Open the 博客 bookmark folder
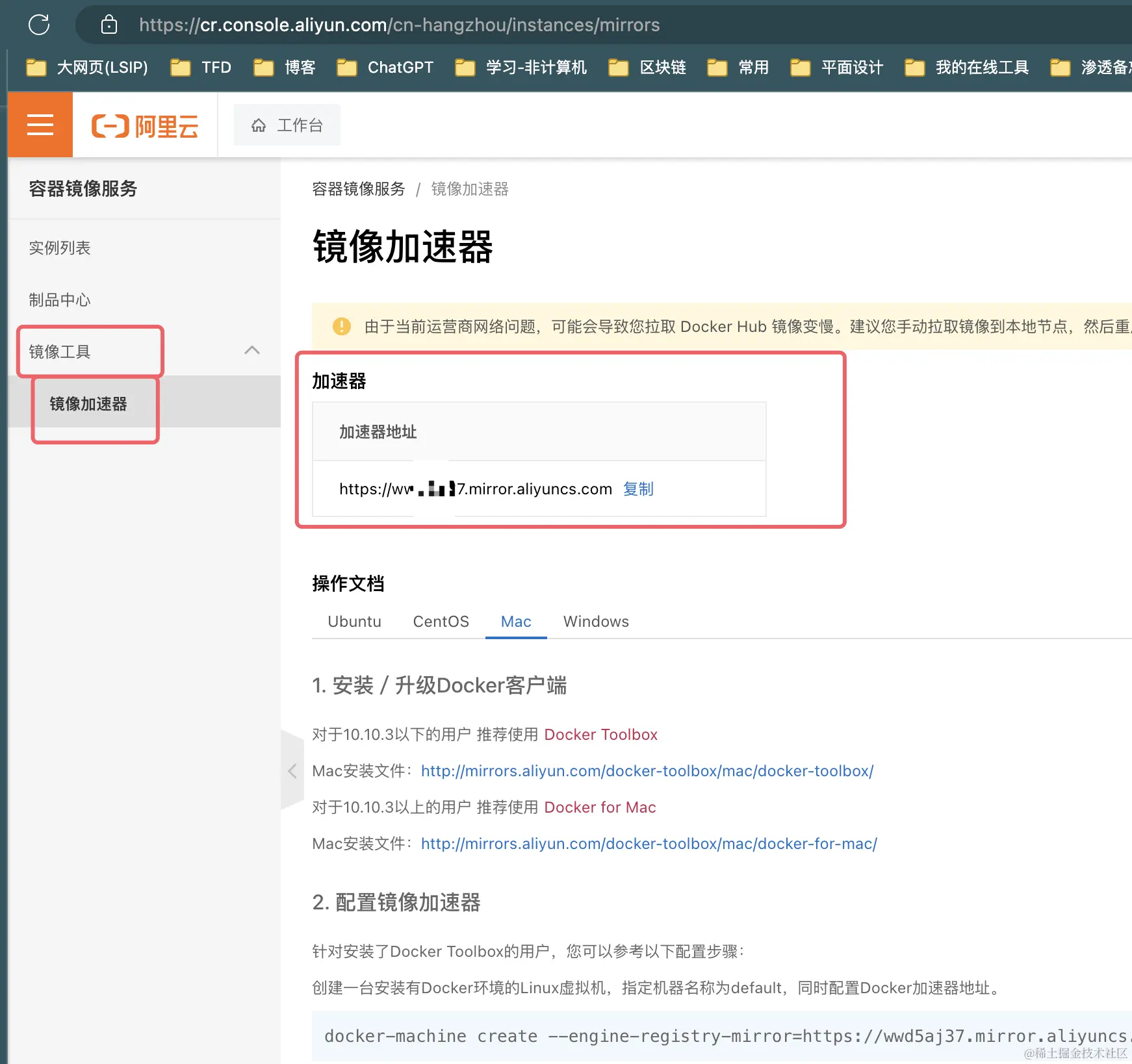The image size is (1132, 1064). (x=285, y=68)
